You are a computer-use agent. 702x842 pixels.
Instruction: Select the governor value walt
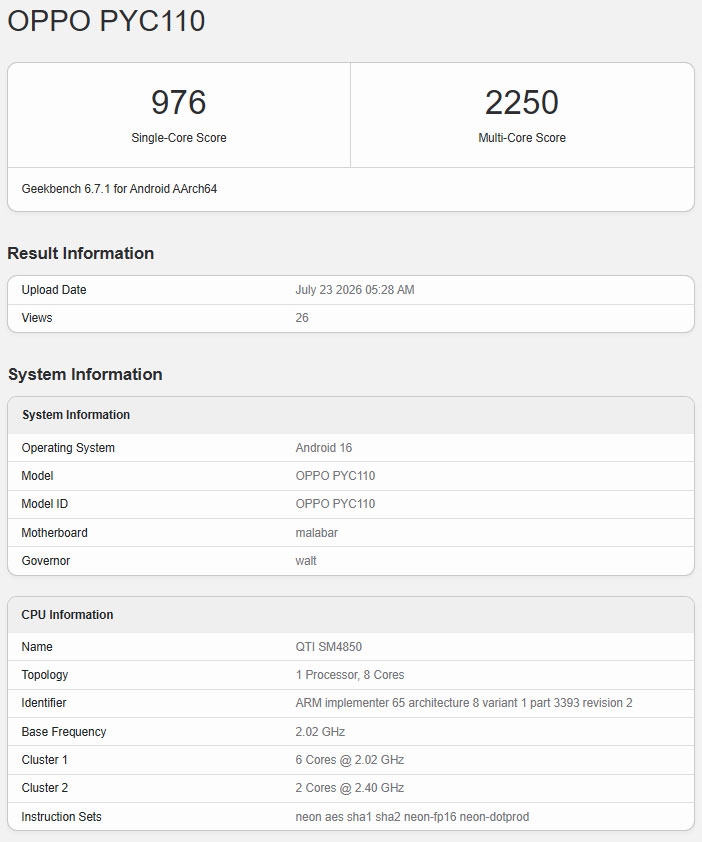click(x=306, y=560)
